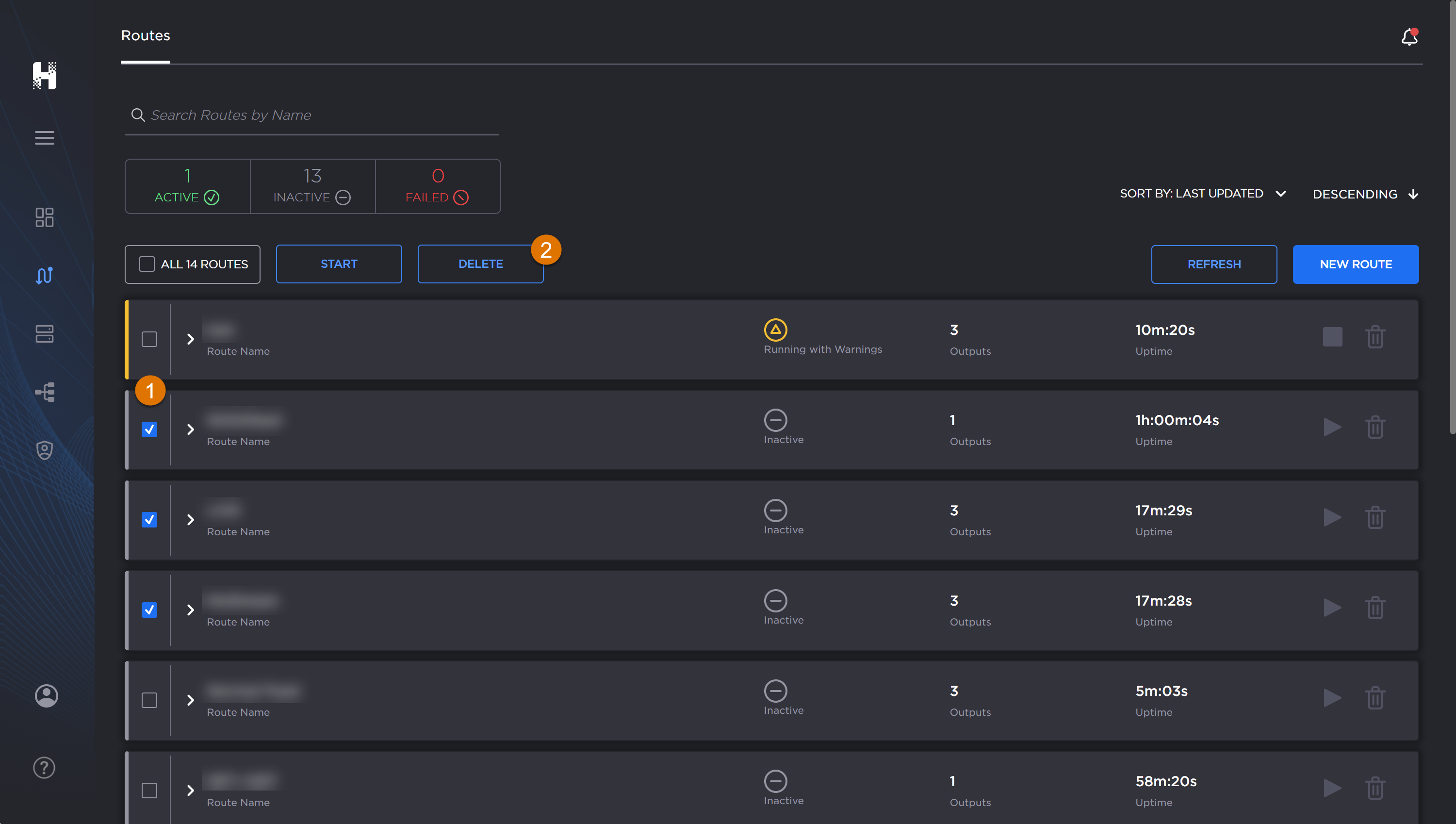The image size is (1456, 824).
Task: Open the security shield icon in sidebar
Action: pyautogui.click(x=44, y=450)
